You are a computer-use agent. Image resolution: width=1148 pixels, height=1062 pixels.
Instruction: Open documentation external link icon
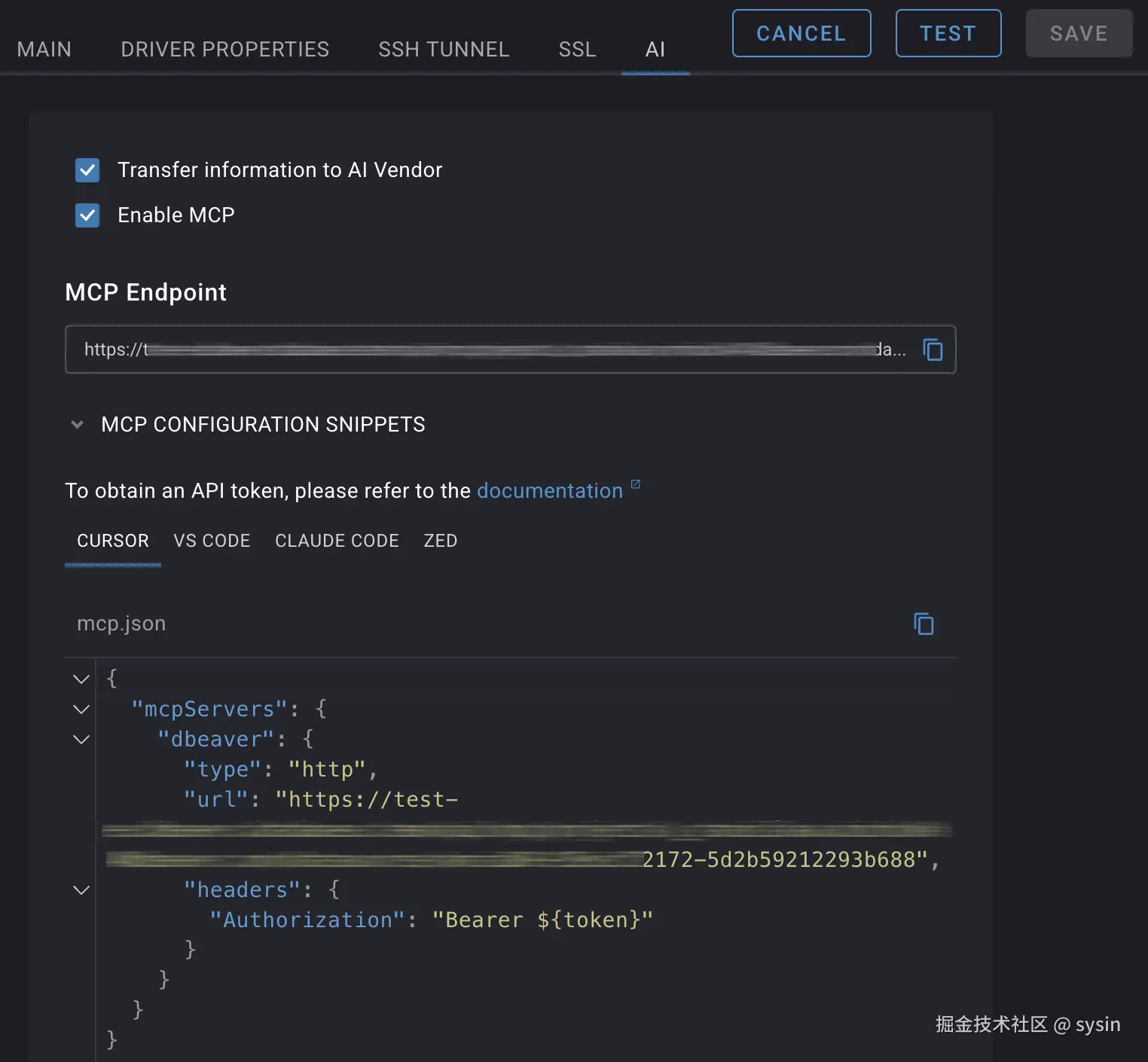point(635,484)
